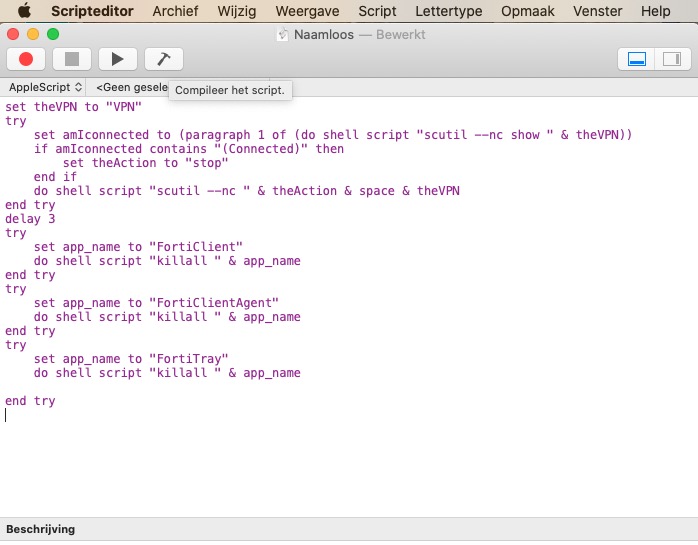Click the red Record script button
Image resolution: width=698 pixels, height=545 pixels.
tap(26, 60)
